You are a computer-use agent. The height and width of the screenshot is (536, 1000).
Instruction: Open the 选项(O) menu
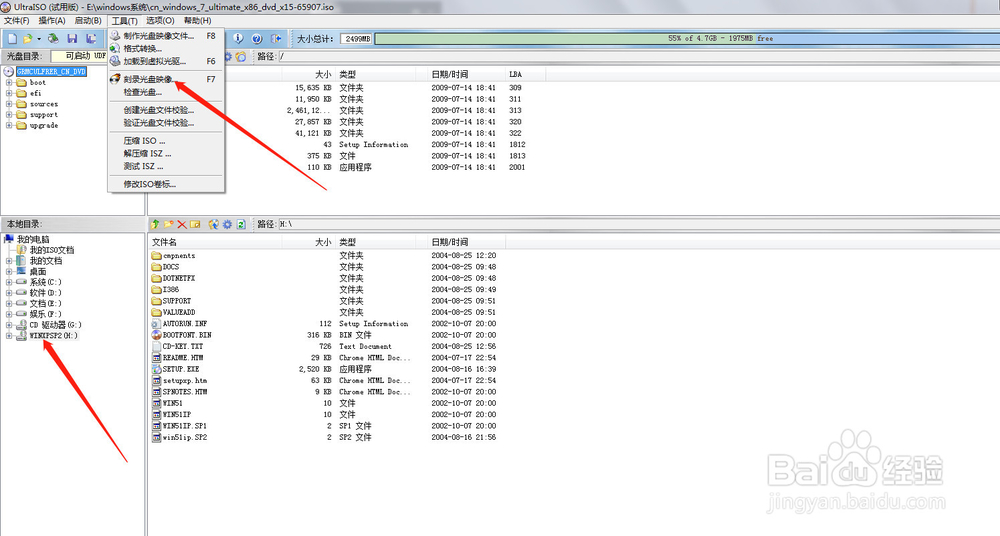[160, 21]
